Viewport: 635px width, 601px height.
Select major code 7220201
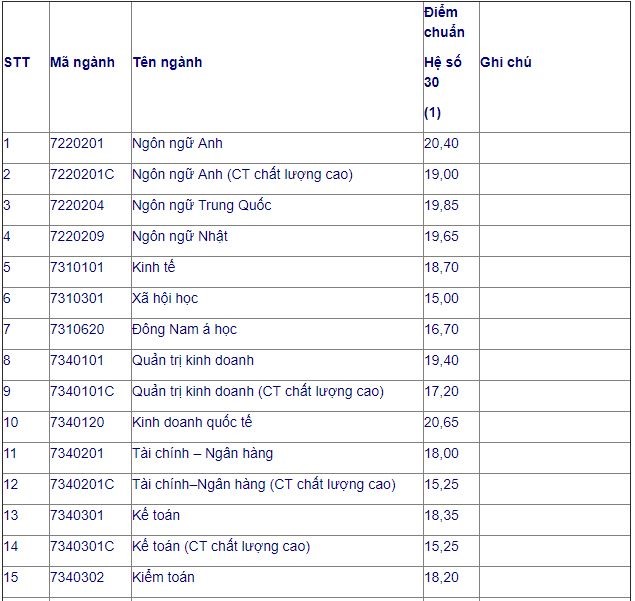77,143
